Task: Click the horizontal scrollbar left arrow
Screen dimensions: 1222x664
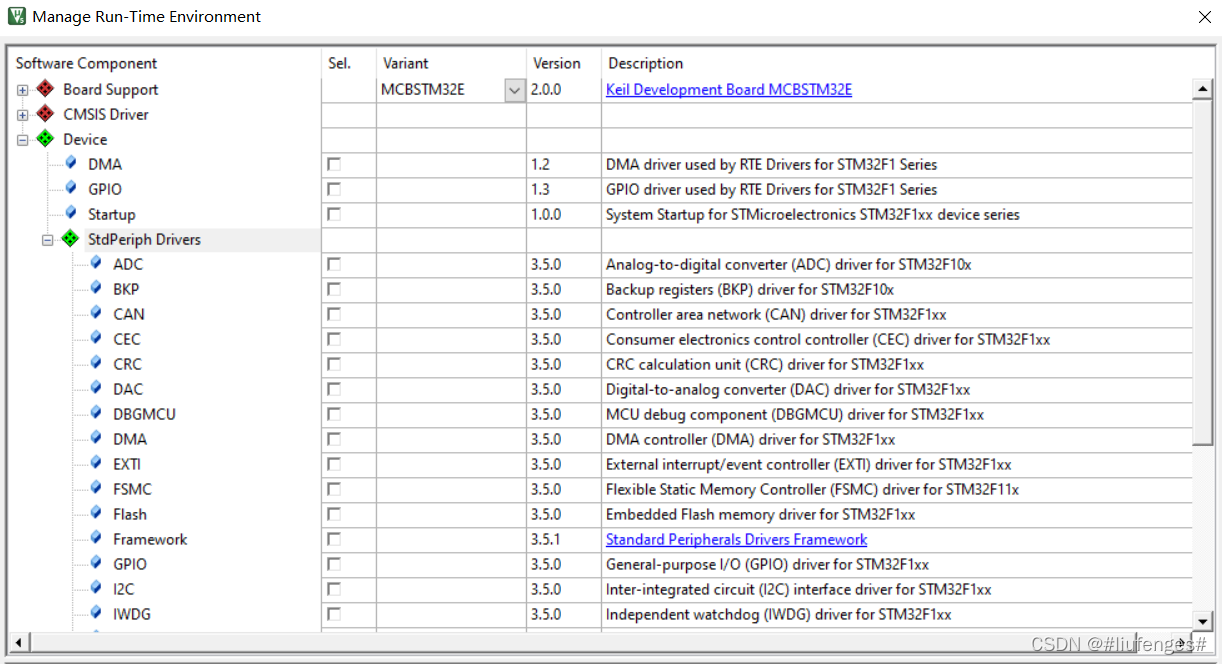Action: [x=17, y=641]
